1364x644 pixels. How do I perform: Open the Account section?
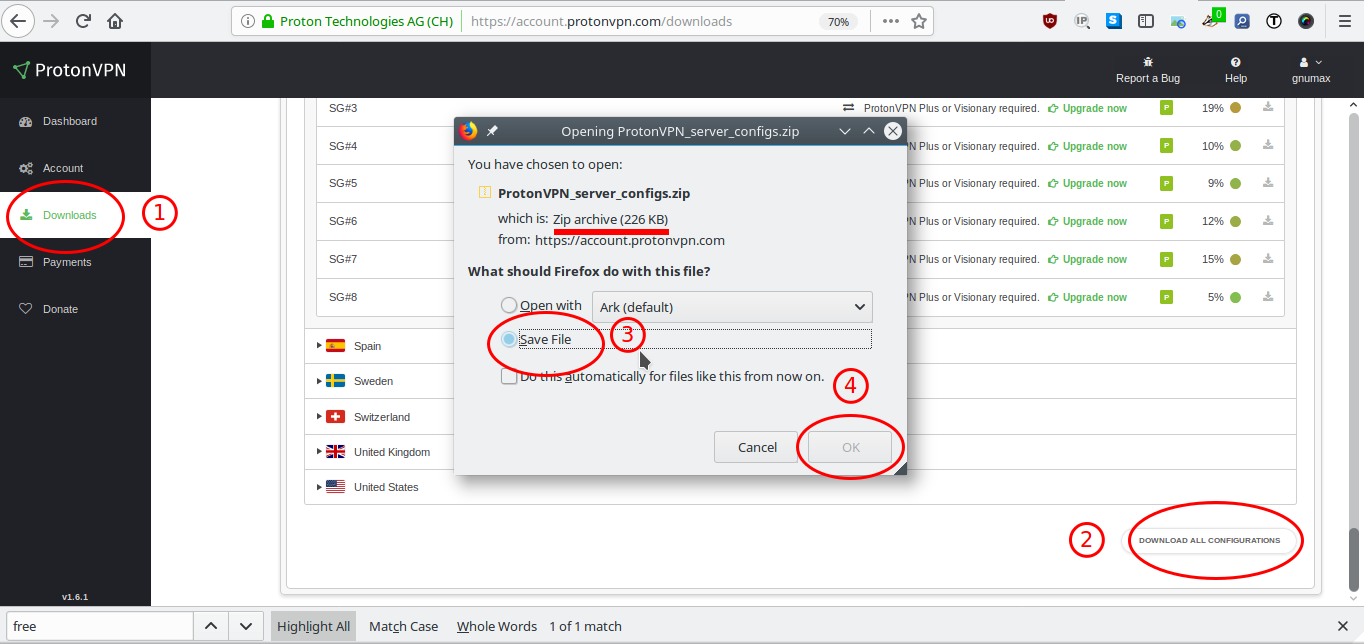(63, 168)
